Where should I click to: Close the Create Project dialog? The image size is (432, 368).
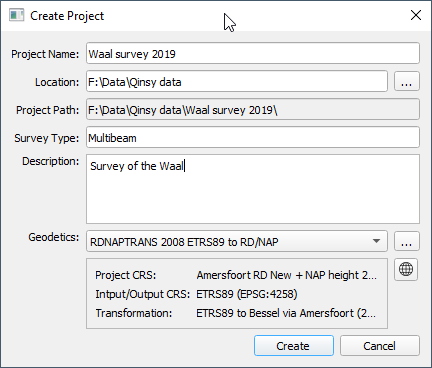(x=416, y=15)
